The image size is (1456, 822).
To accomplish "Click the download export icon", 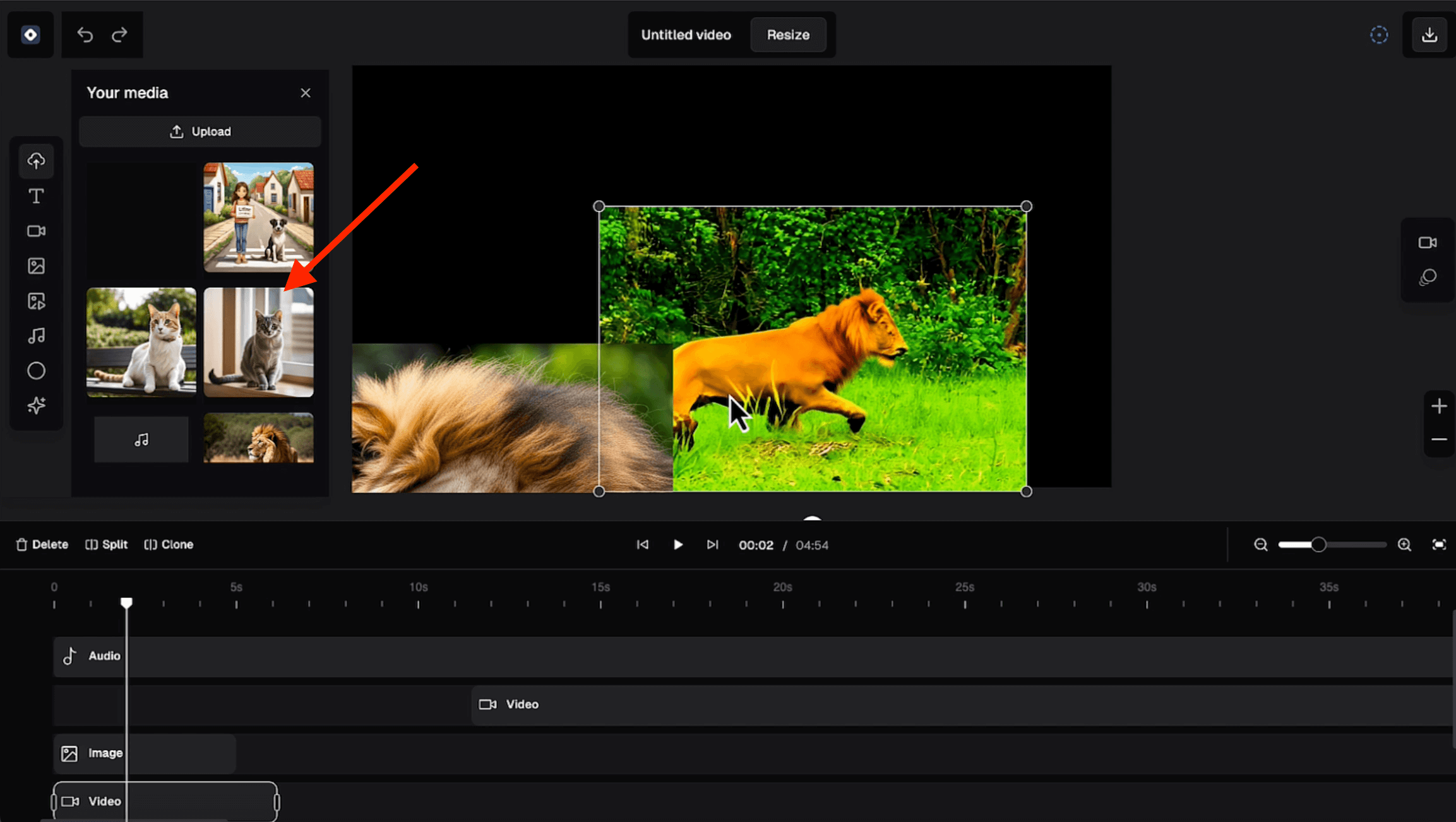I will pos(1429,35).
